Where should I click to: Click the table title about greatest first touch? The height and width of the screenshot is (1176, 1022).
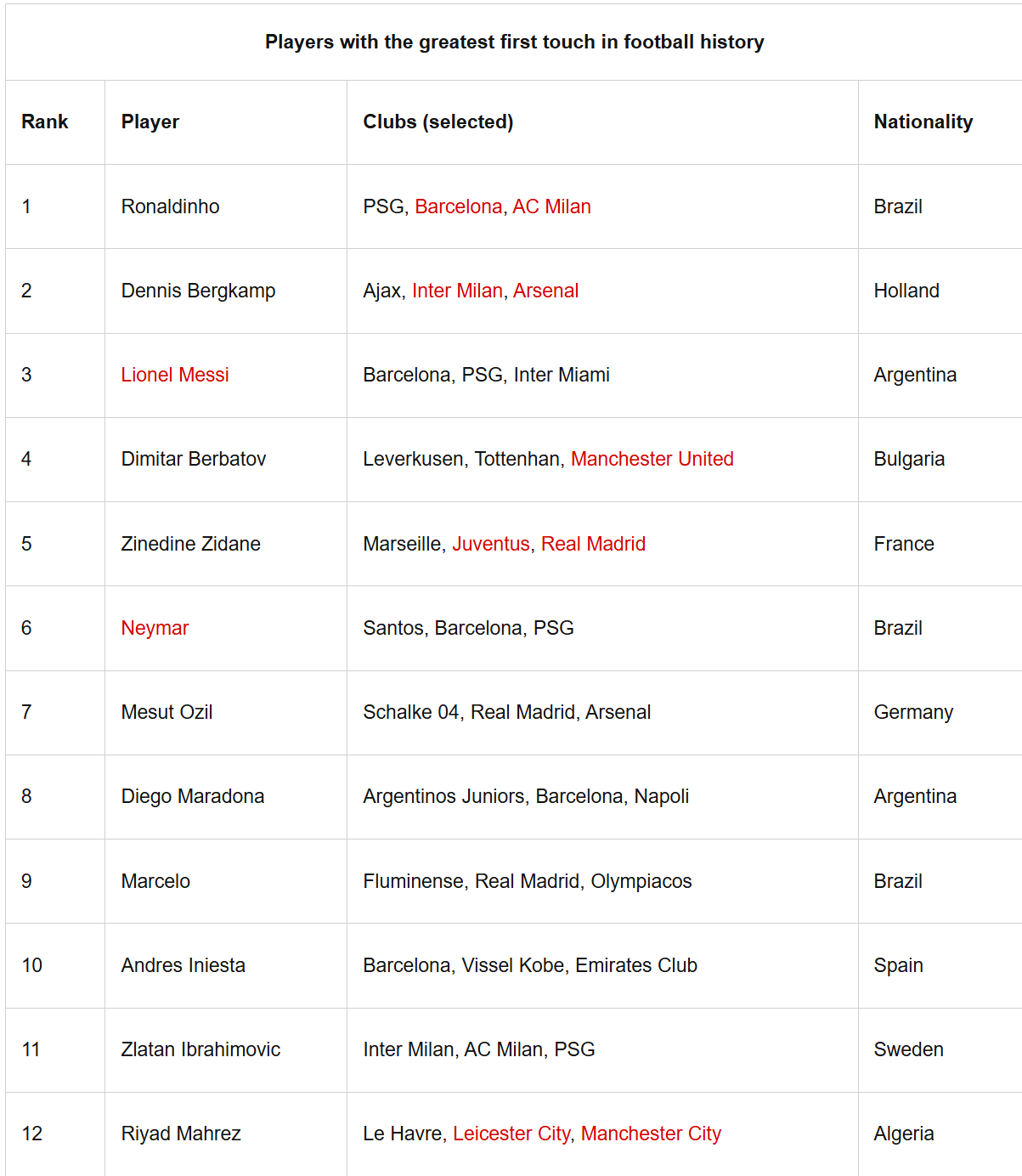point(514,42)
